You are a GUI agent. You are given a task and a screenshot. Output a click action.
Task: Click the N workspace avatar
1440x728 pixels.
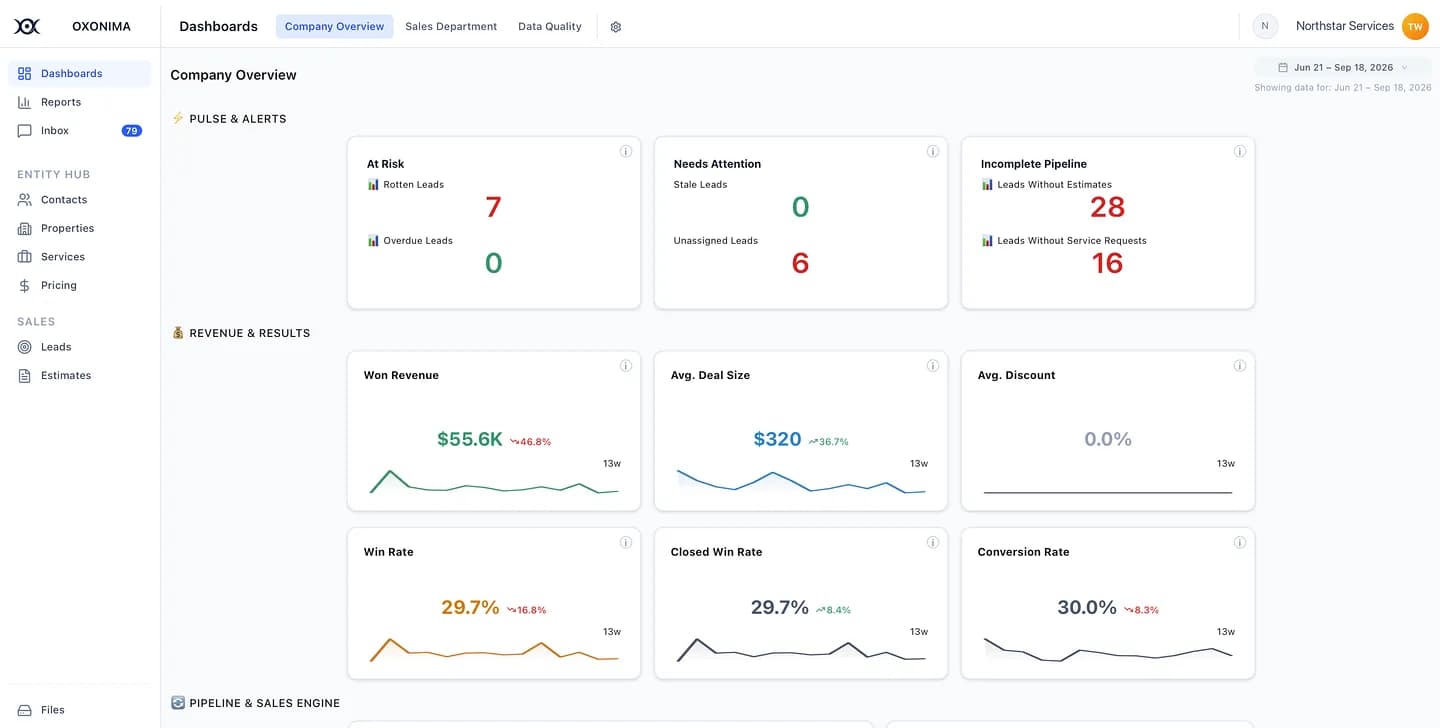click(1265, 26)
